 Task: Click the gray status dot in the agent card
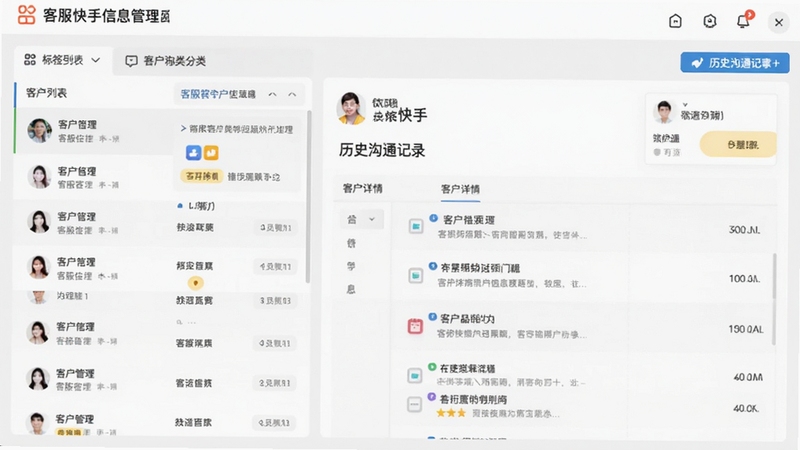[657, 152]
